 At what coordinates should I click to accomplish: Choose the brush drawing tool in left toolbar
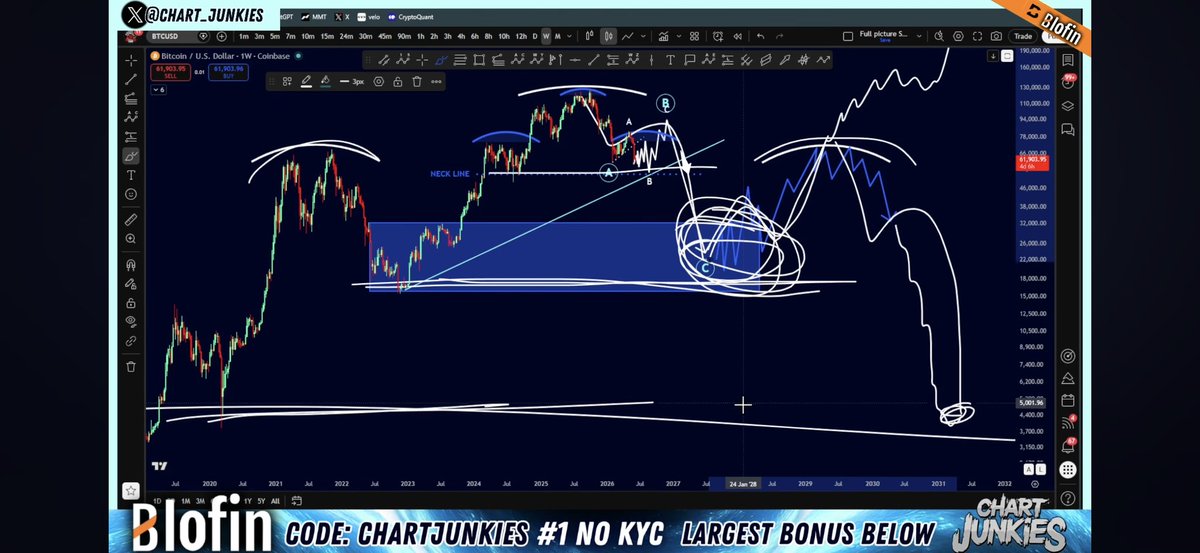(x=131, y=156)
